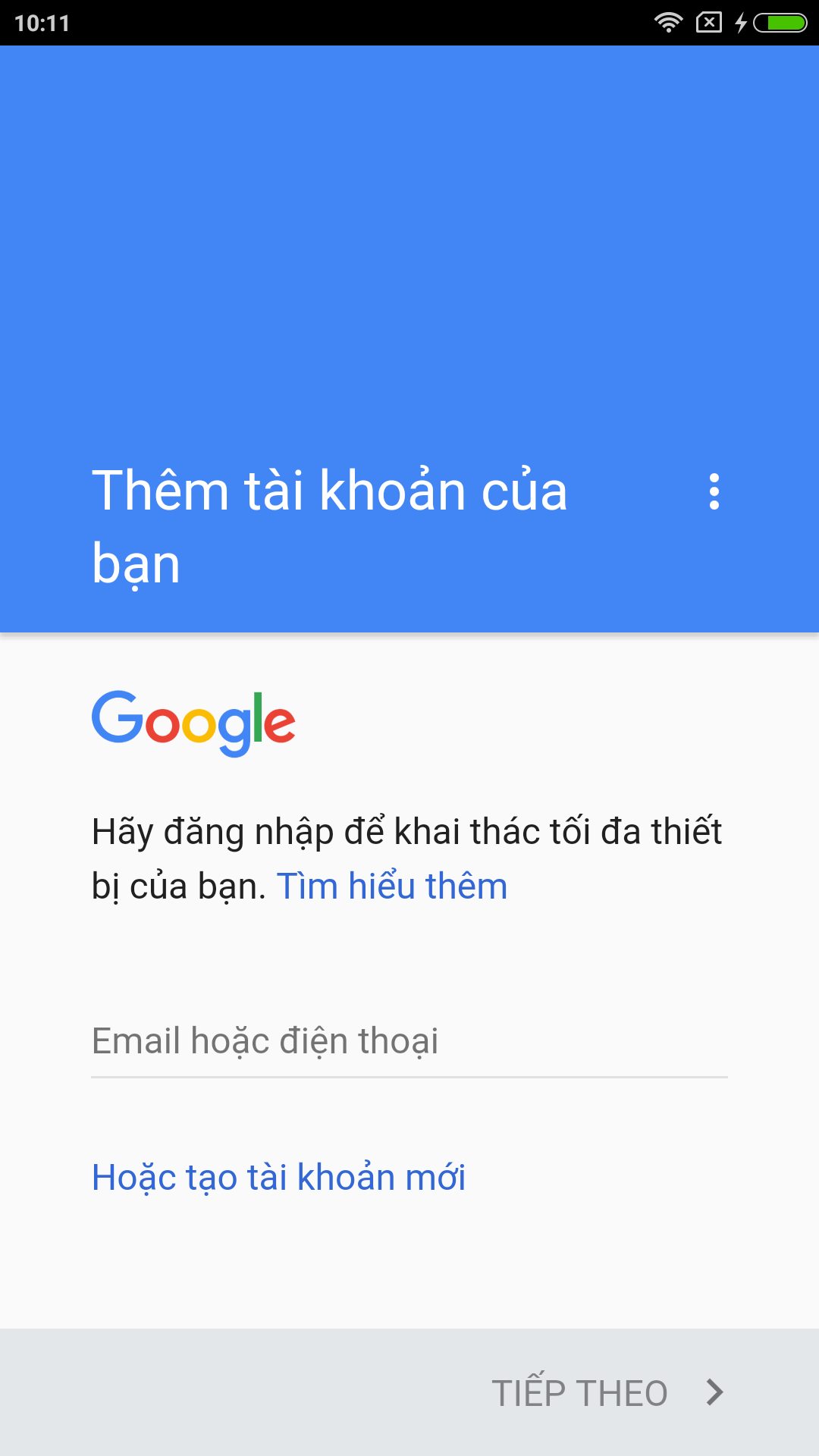This screenshot has height=1456, width=819.
Task: Tap the Hãy đăng nhập description text
Action: tap(406, 858)
